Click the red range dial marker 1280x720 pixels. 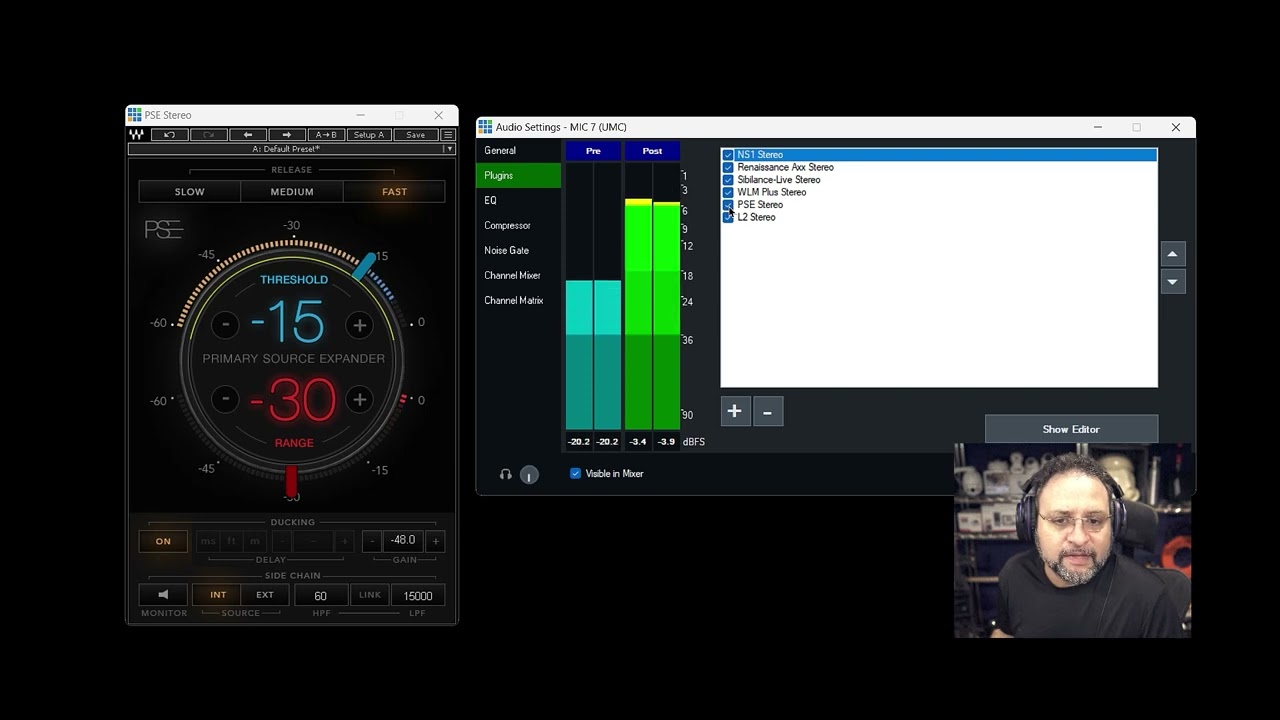pos(292,481)
